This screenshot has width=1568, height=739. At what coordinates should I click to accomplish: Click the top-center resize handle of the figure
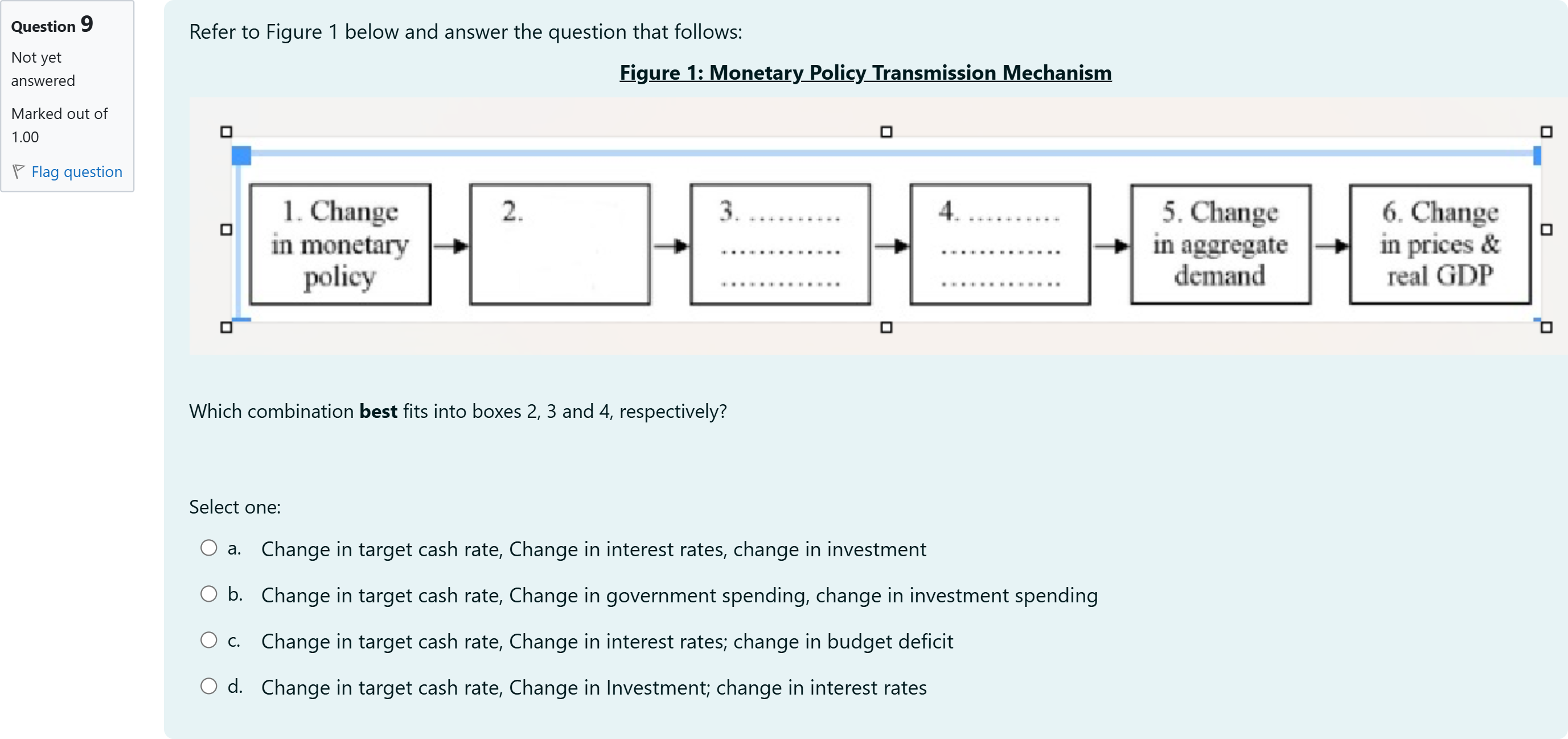886,132
